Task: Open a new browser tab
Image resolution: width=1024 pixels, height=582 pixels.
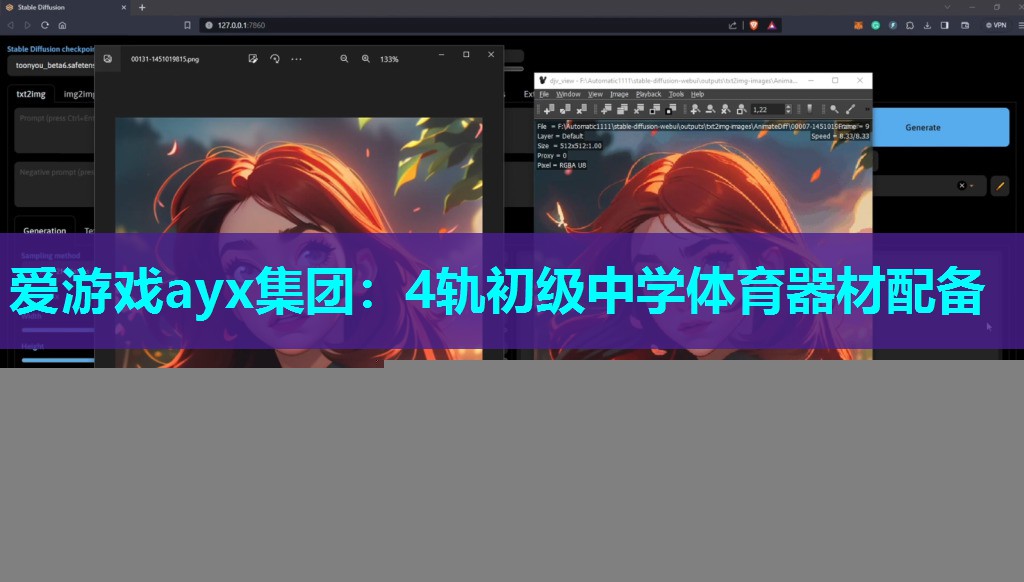Action: tap(142, 7)
